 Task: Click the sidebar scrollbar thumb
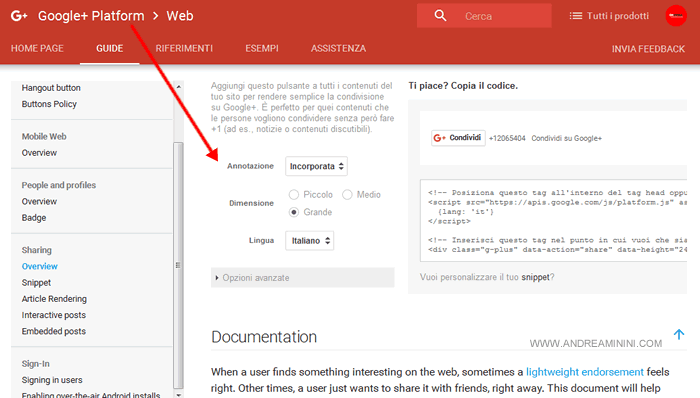pos(179,265)
